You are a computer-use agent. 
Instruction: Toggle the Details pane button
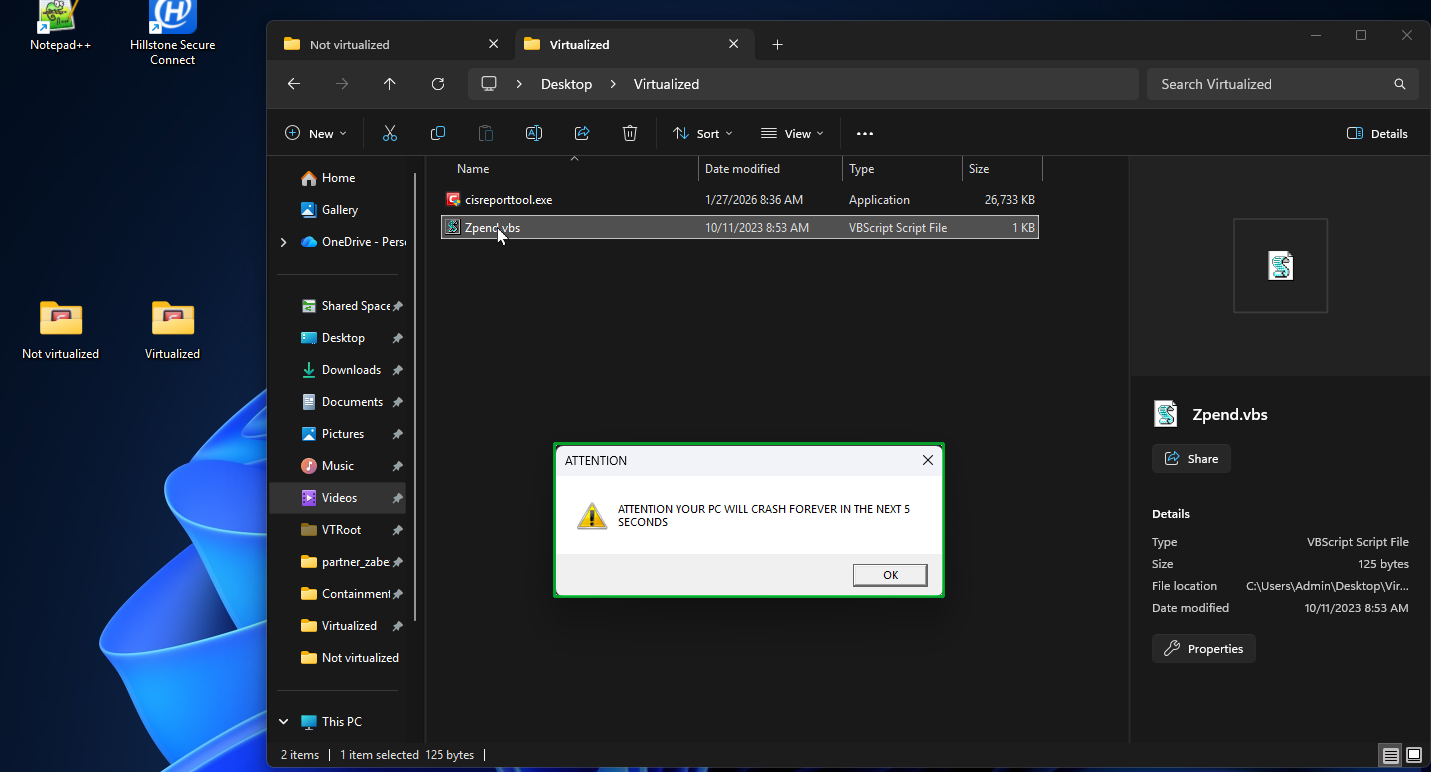pos(1377,133)
